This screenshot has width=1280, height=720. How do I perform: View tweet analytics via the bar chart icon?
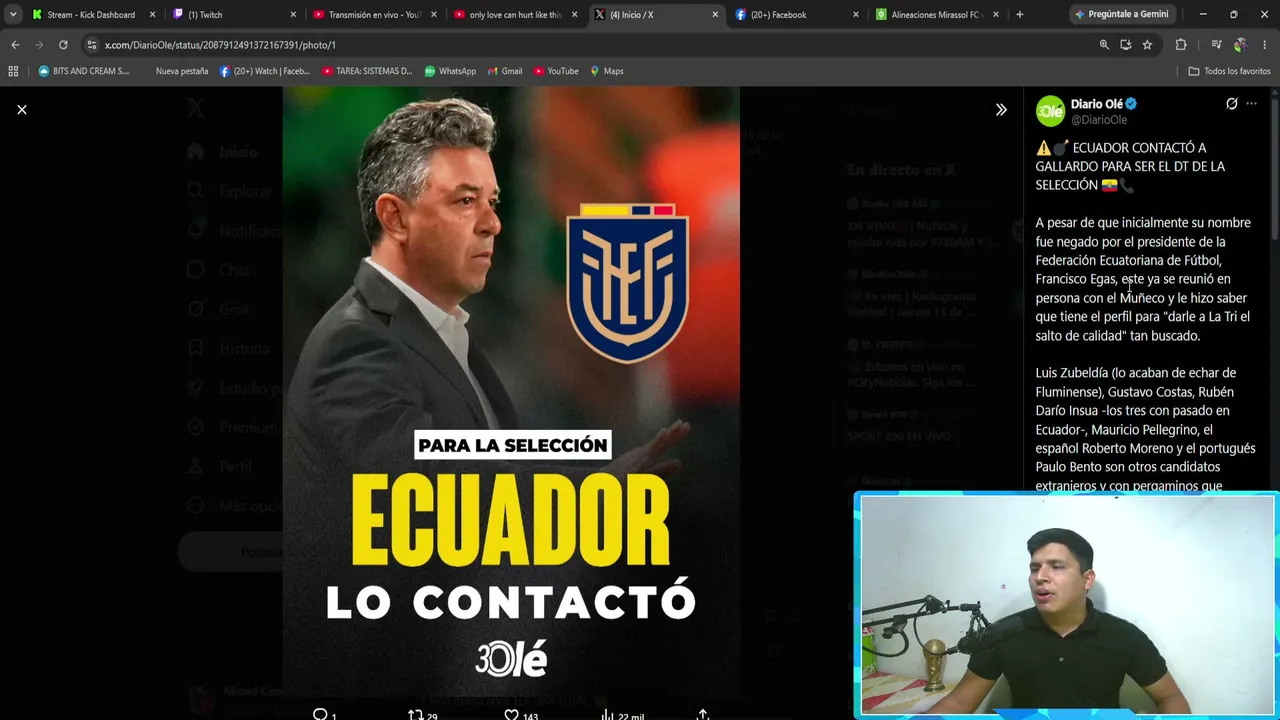607,714
